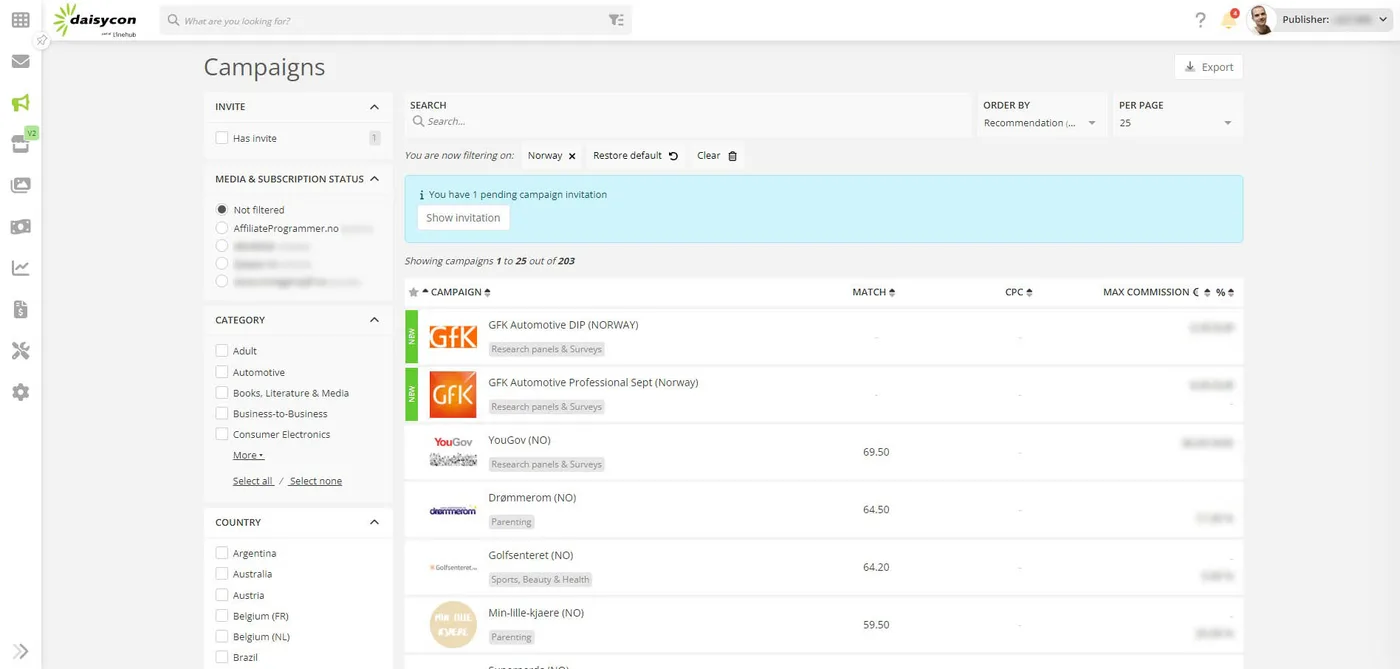Click the publisher profile avatar
This screenshot has height=669, width=1400.
point(1260,20)
